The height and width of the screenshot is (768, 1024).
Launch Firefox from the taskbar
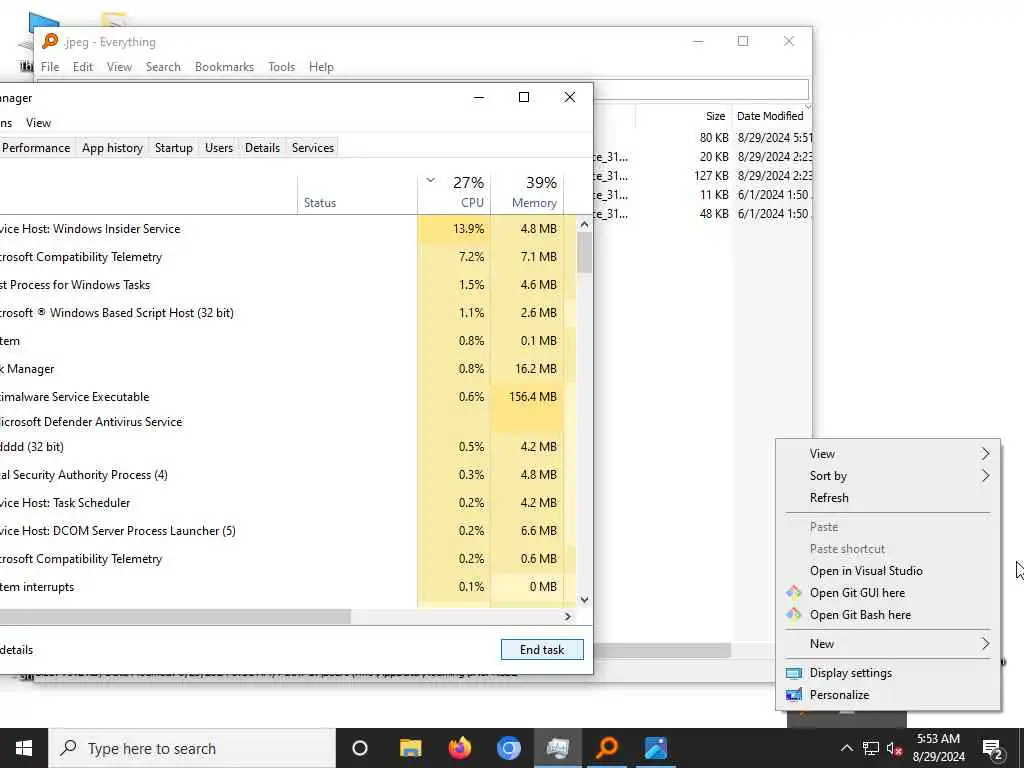point(460,748)
